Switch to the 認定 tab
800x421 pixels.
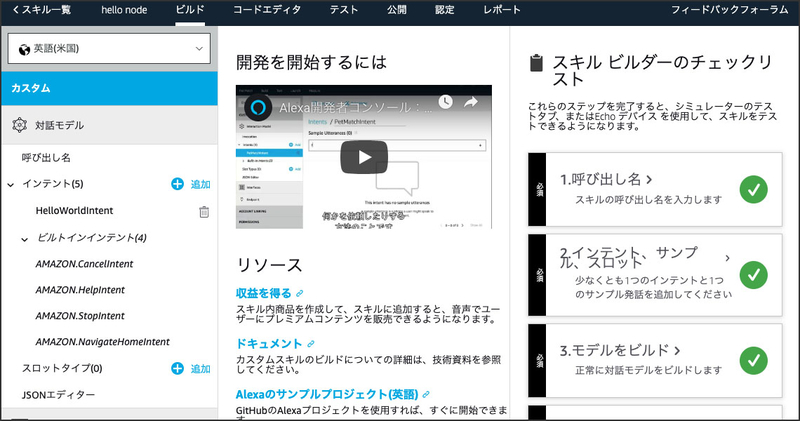[x=444, y=10]
